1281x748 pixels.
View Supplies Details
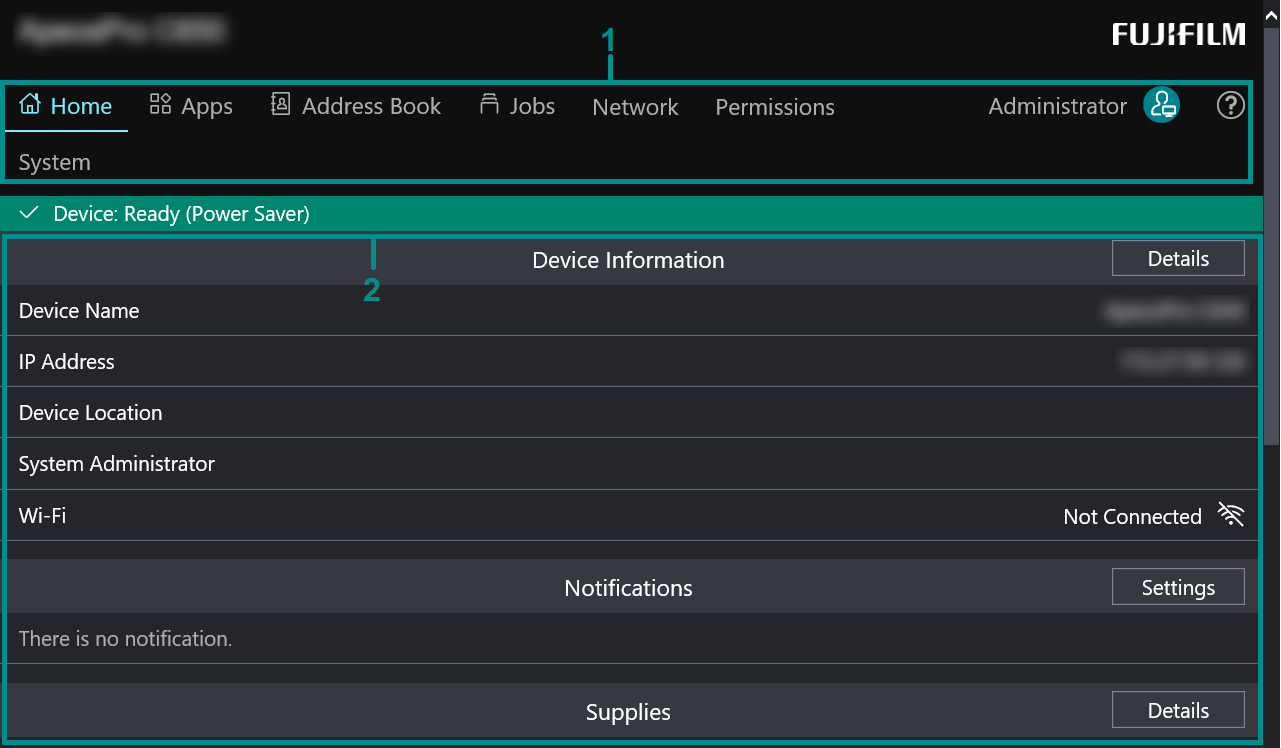[1177, 710]
